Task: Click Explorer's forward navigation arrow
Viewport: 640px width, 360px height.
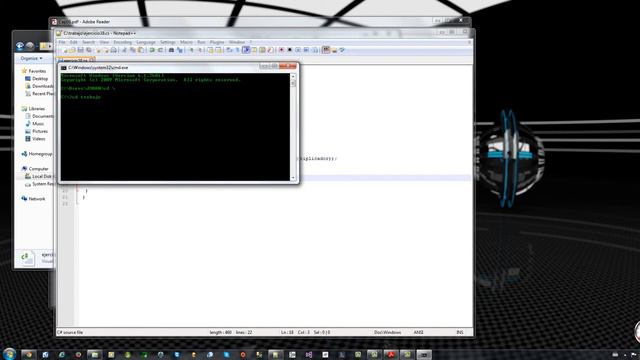Action: [30, 46]
